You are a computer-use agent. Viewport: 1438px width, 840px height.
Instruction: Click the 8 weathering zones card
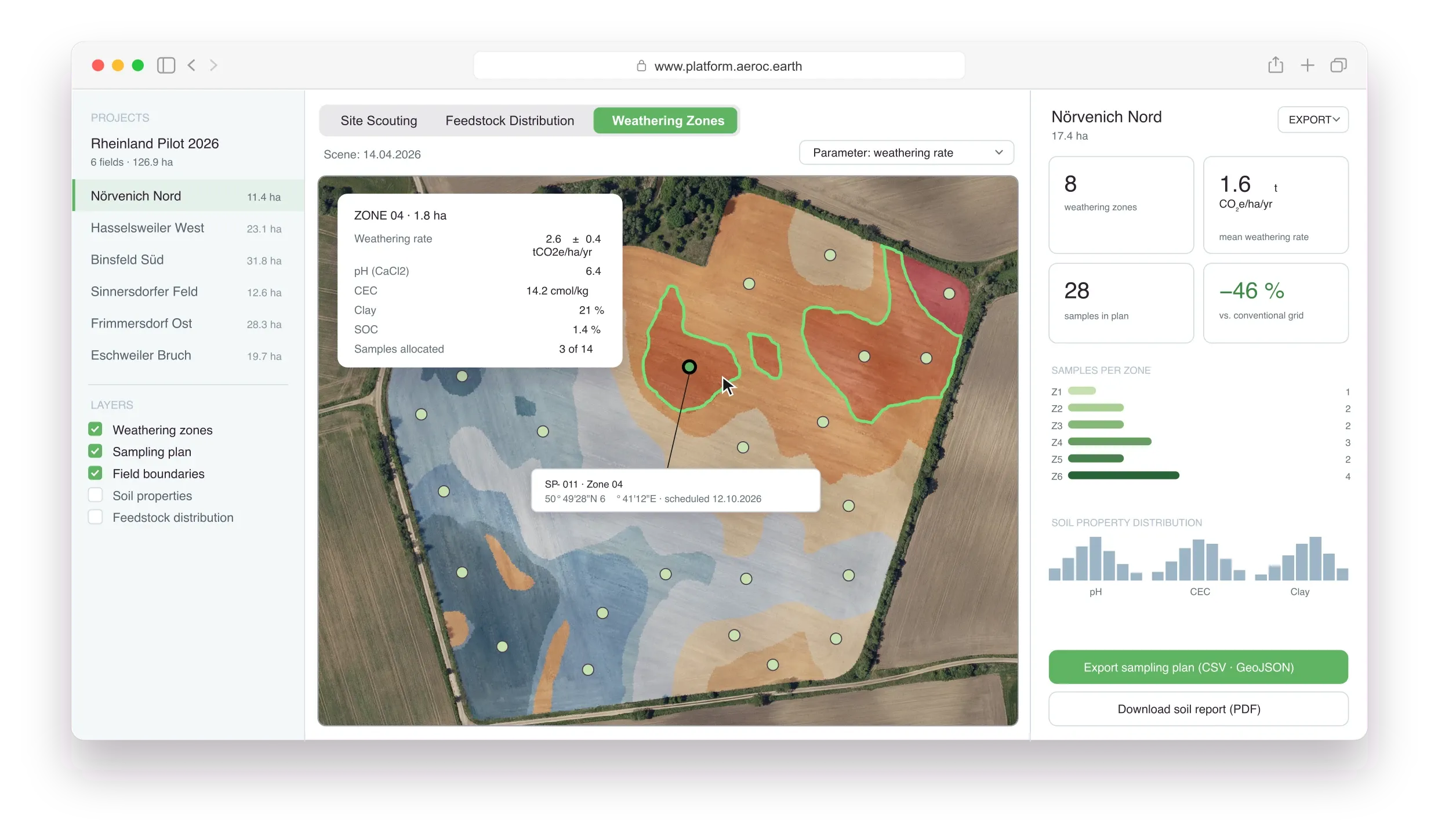pos(1121,205)
